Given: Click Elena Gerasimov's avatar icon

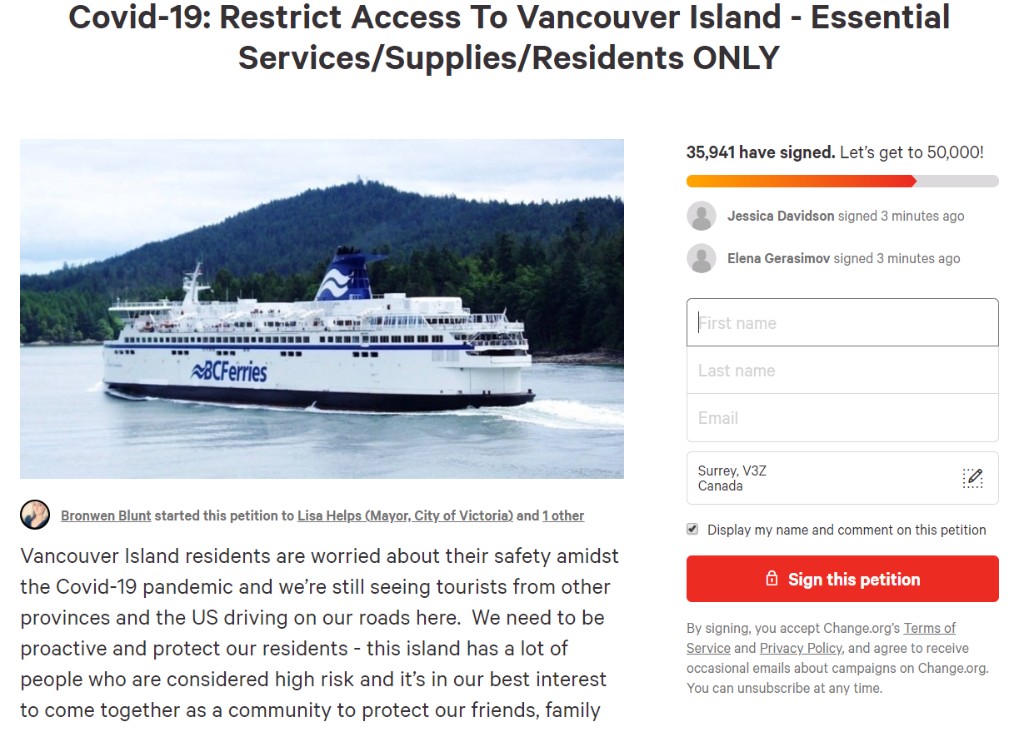Looking at the screenshot, I should [x=701, y=258].
